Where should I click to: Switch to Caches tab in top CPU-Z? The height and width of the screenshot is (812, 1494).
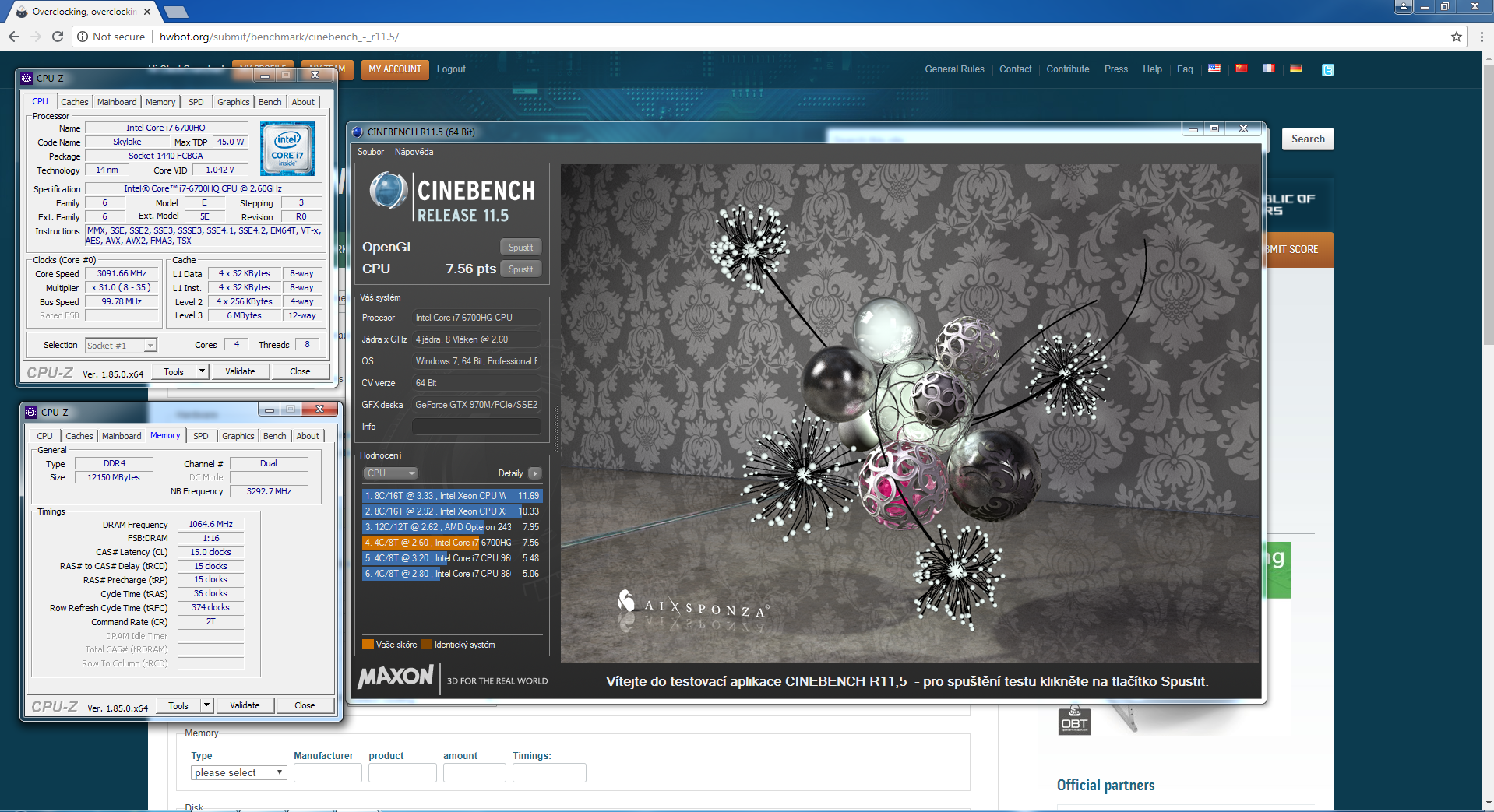point(75,102)
